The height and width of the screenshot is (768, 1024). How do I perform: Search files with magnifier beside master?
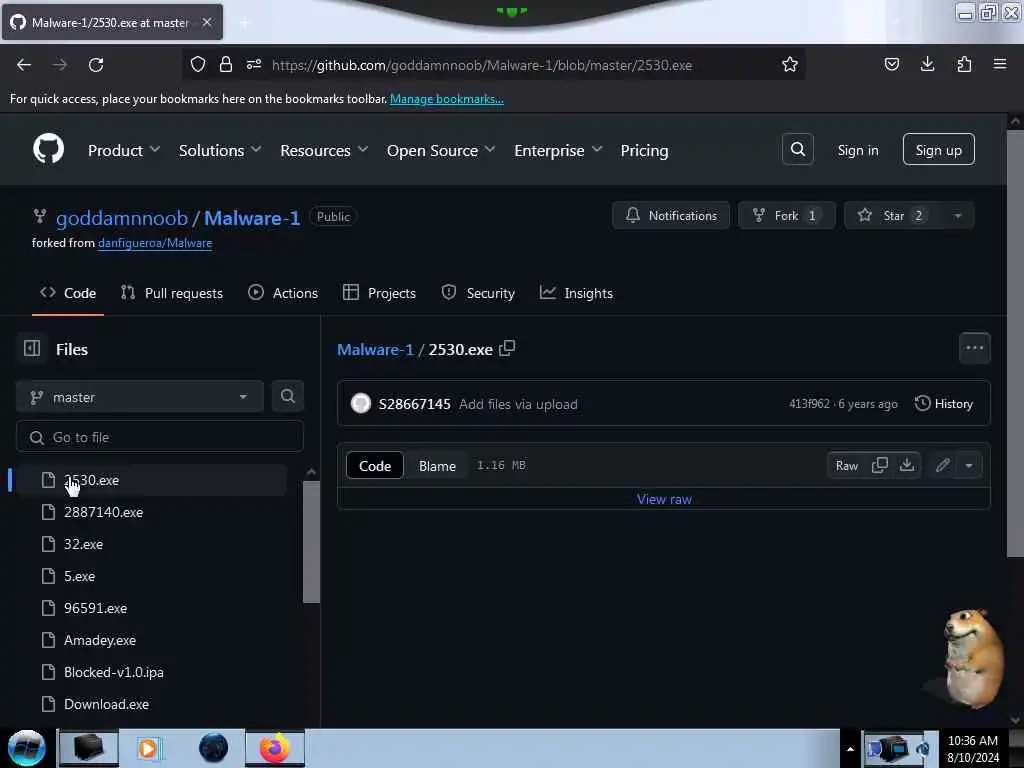pyautogui.click(x=287, y=396)
